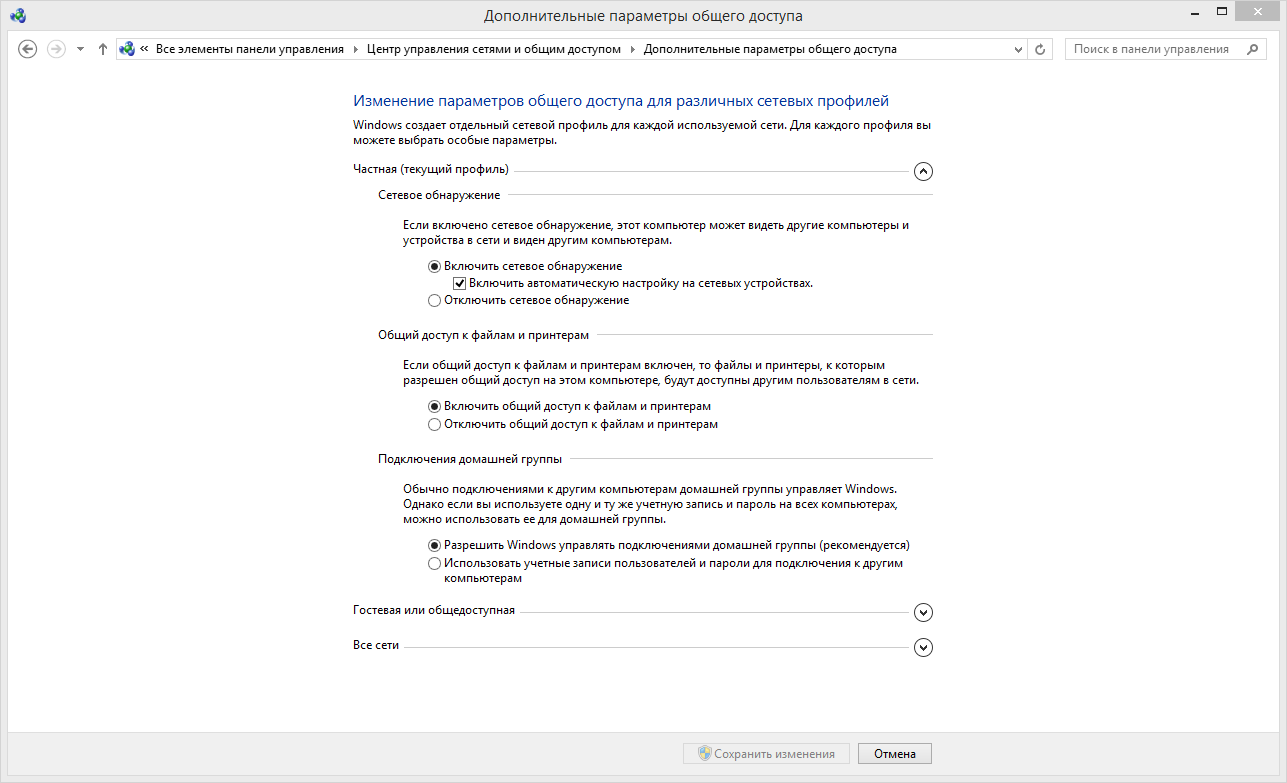Collapse the Частная profile section
This screenshot has width=1287, height=783.
(x=923, y=171)
